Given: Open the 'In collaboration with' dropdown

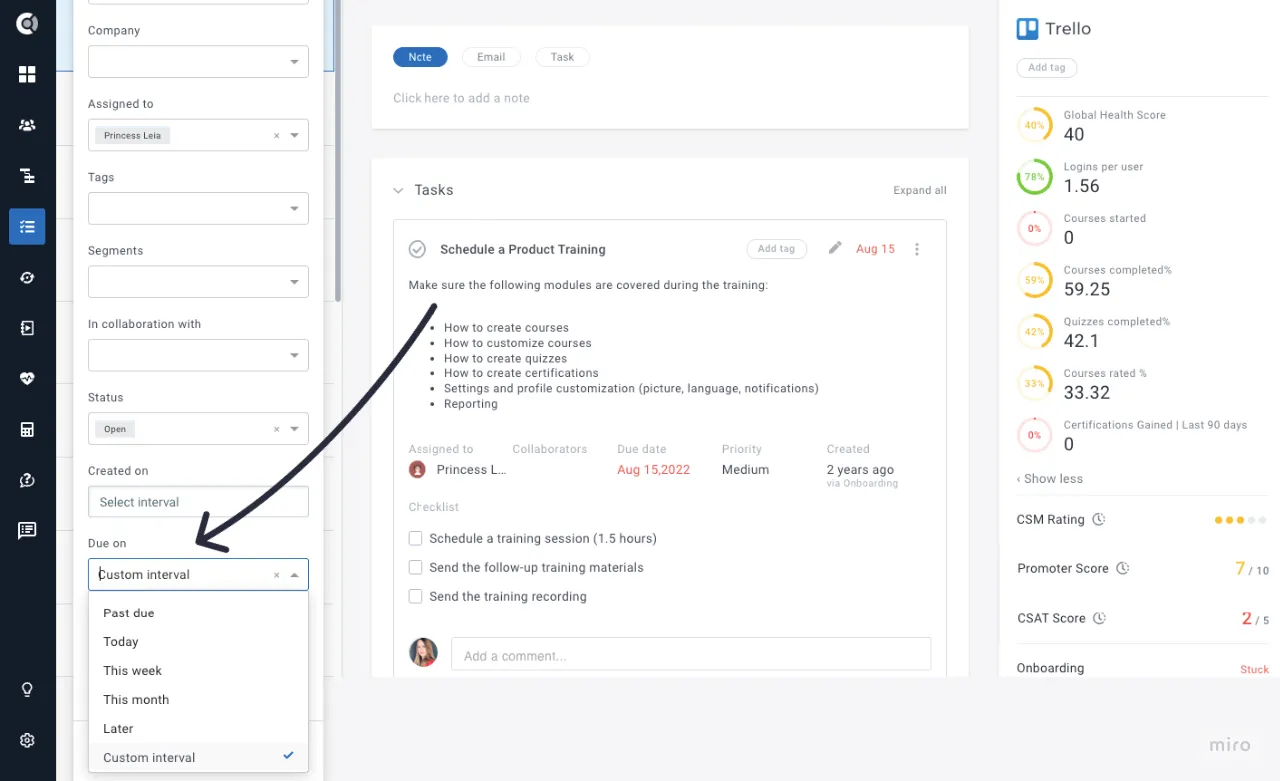Looking at the screenshot, I should [198, 355].
